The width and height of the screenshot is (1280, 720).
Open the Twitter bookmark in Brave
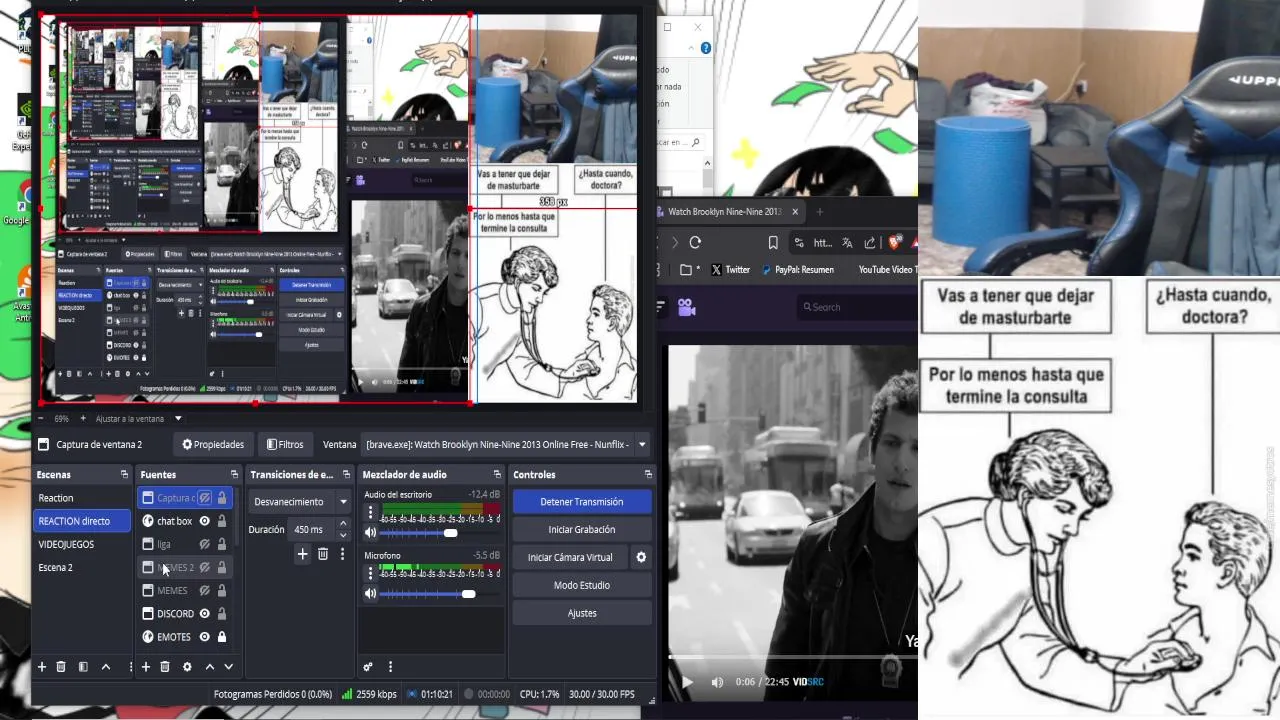pos(730,270)
